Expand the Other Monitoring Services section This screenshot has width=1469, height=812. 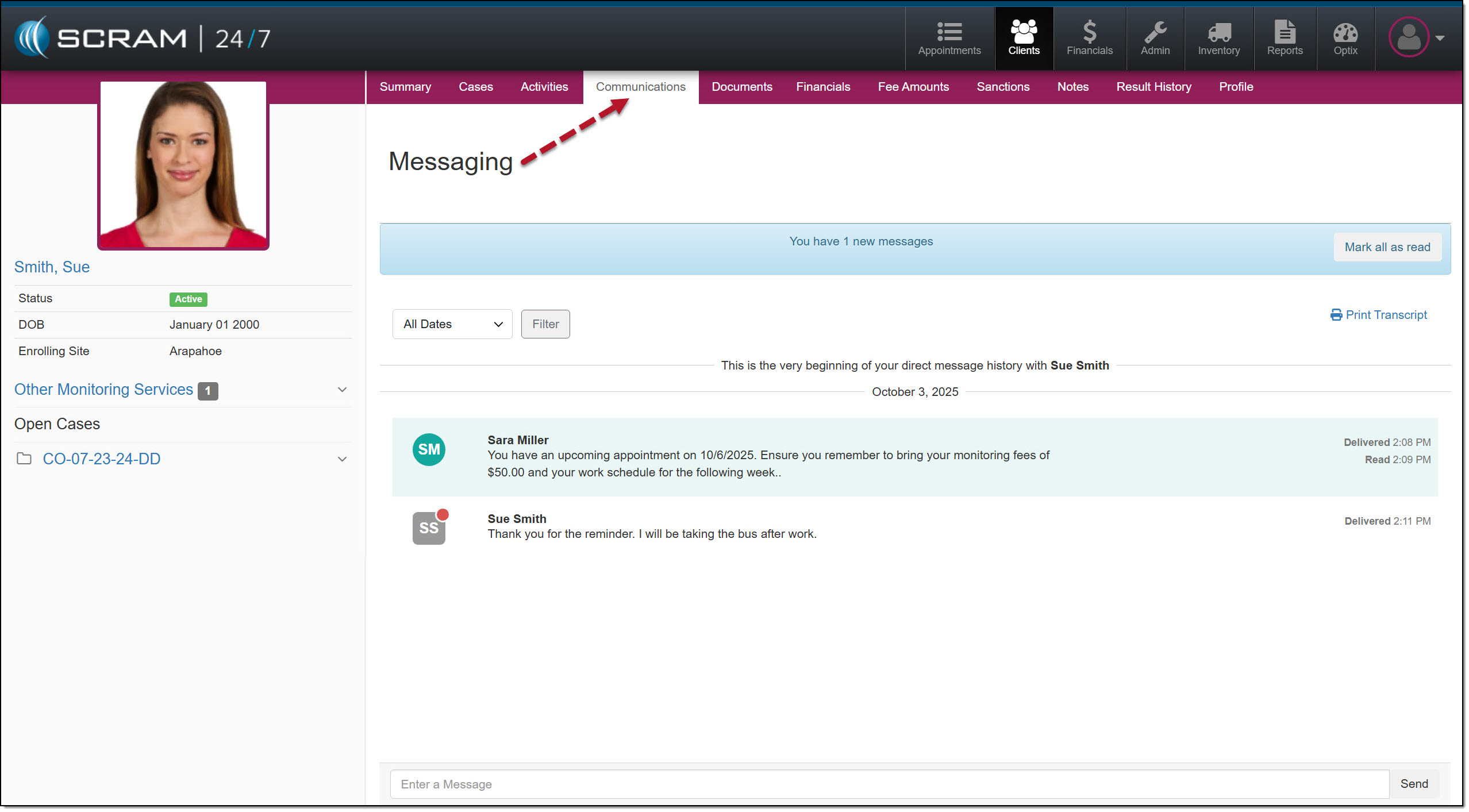point(342,390)
